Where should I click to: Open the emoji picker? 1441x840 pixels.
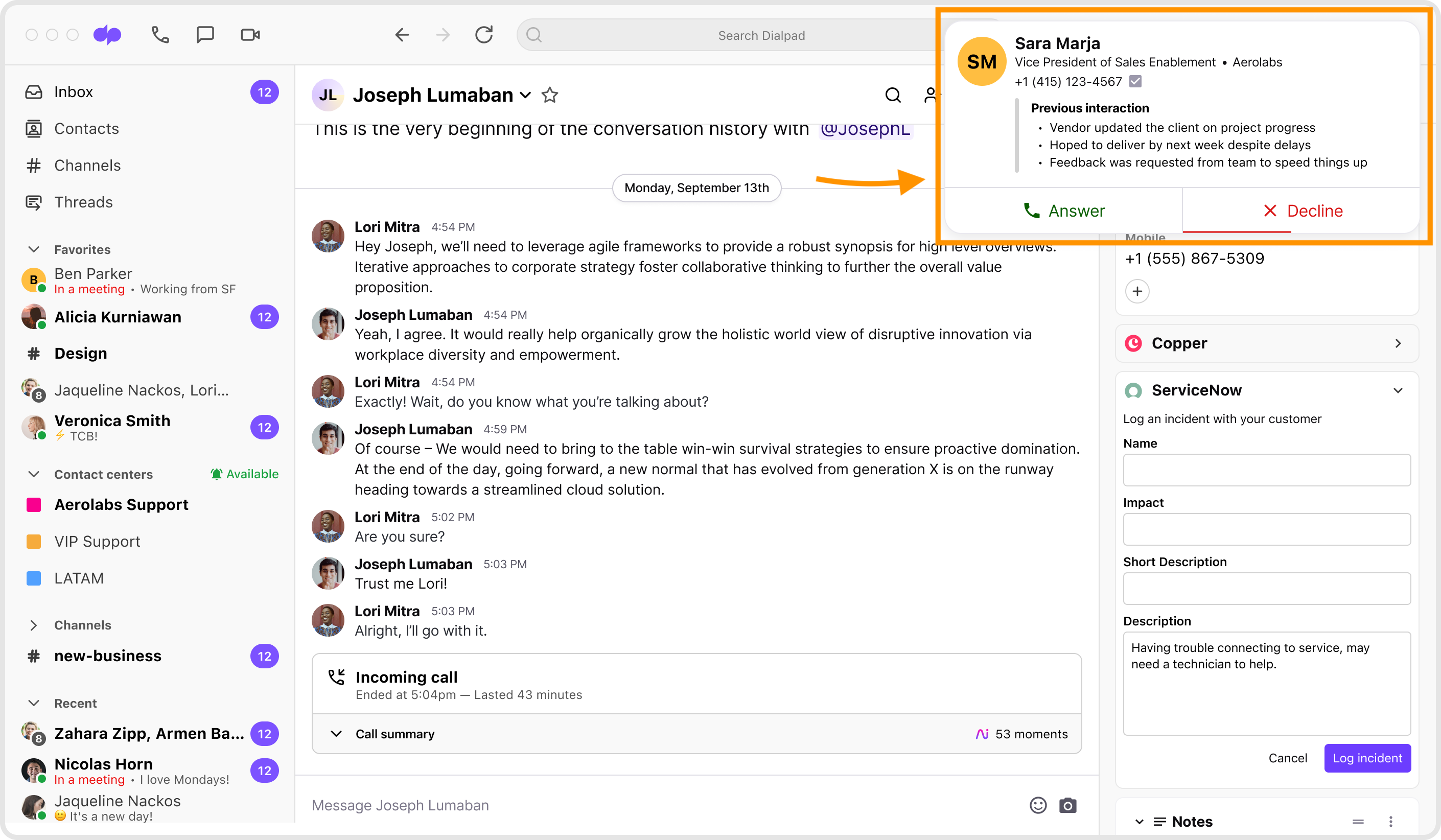point(1038,805)
